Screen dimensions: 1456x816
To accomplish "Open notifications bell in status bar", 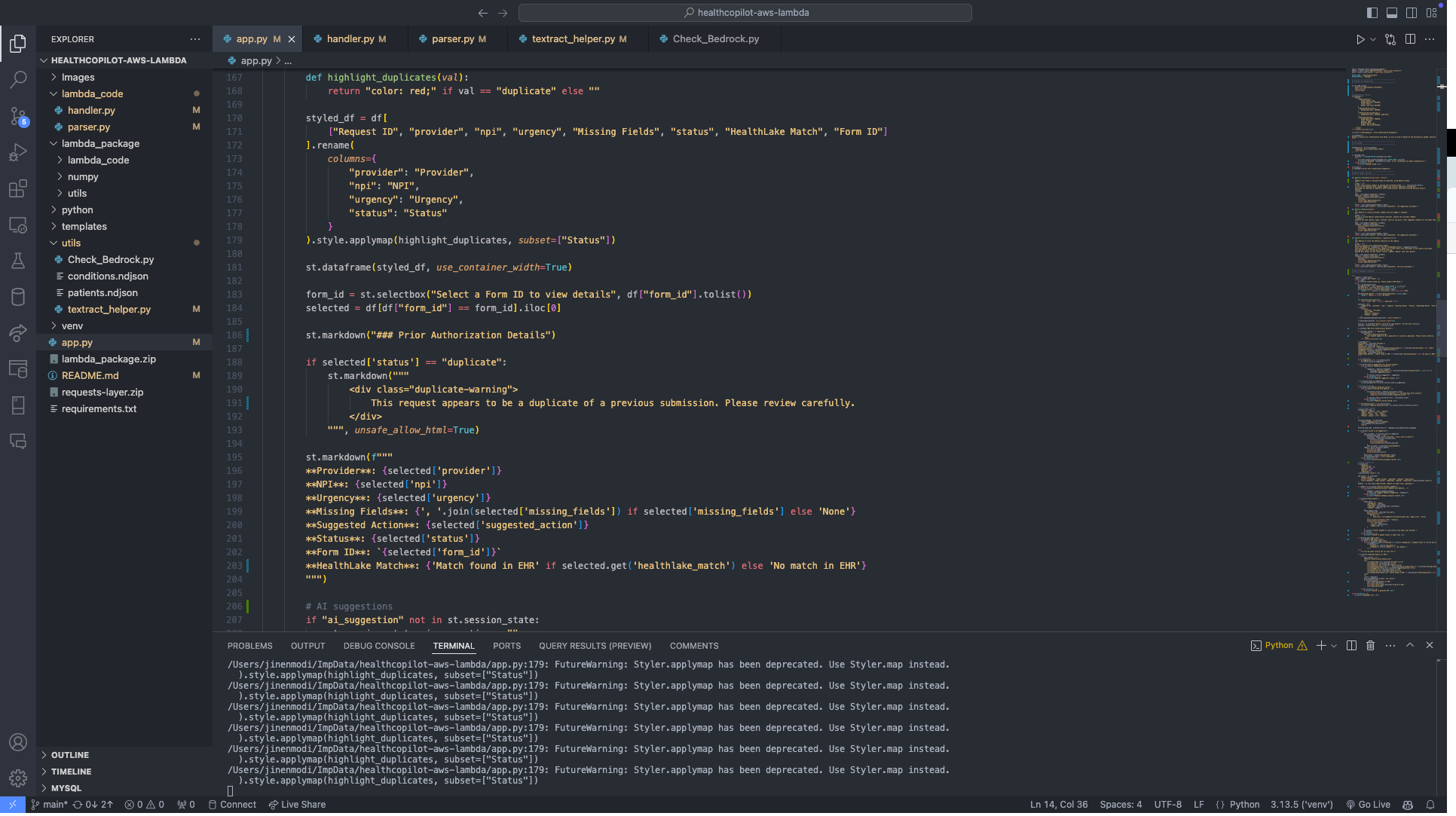I will [x=1430, y=805].
